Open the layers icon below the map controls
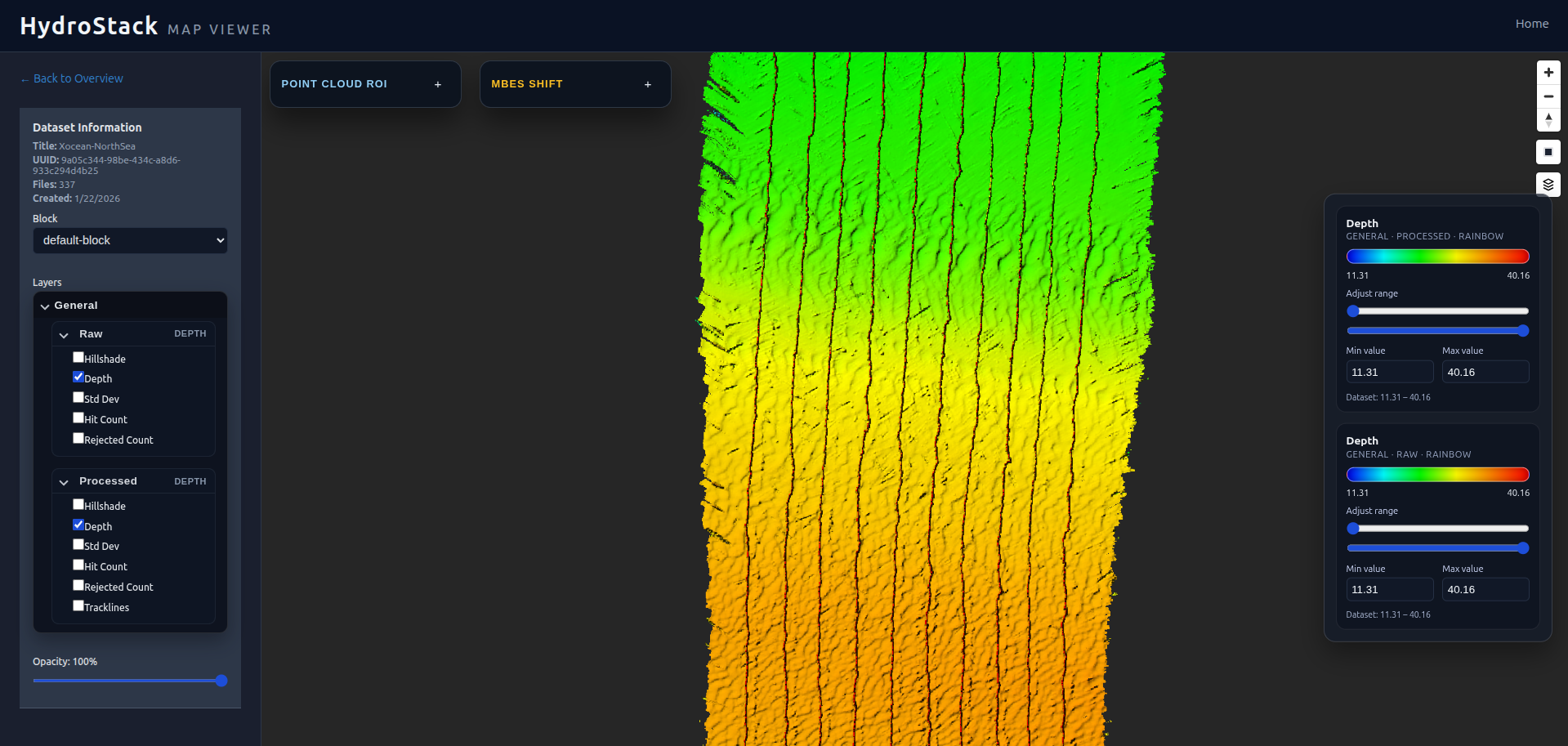The width and height of the screenshot is (1568, 746). click(1548, 184)
